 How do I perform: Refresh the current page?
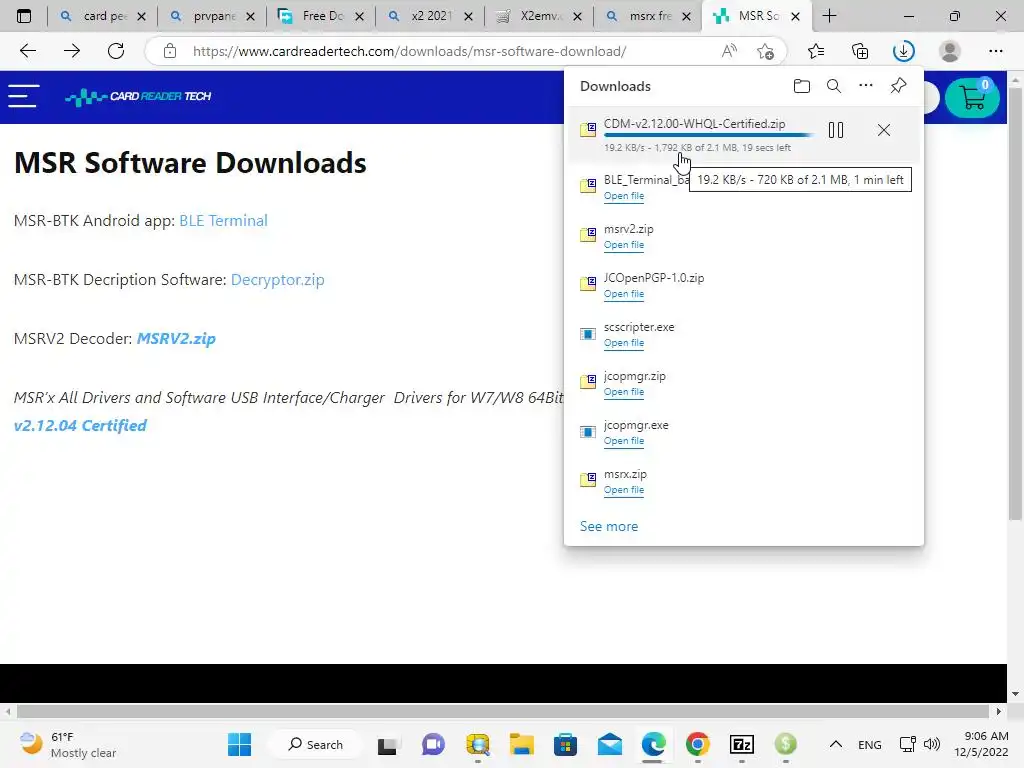116,51
